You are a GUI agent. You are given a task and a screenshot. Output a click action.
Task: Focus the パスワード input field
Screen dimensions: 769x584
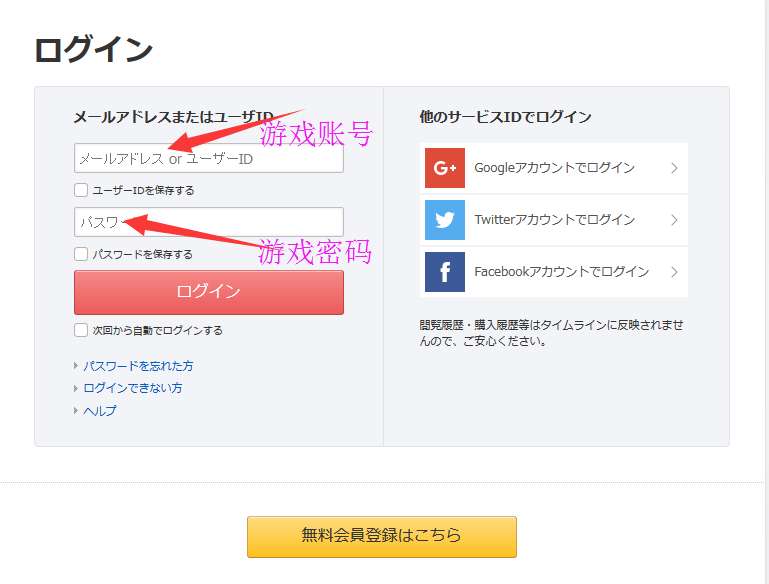(209, 222)
